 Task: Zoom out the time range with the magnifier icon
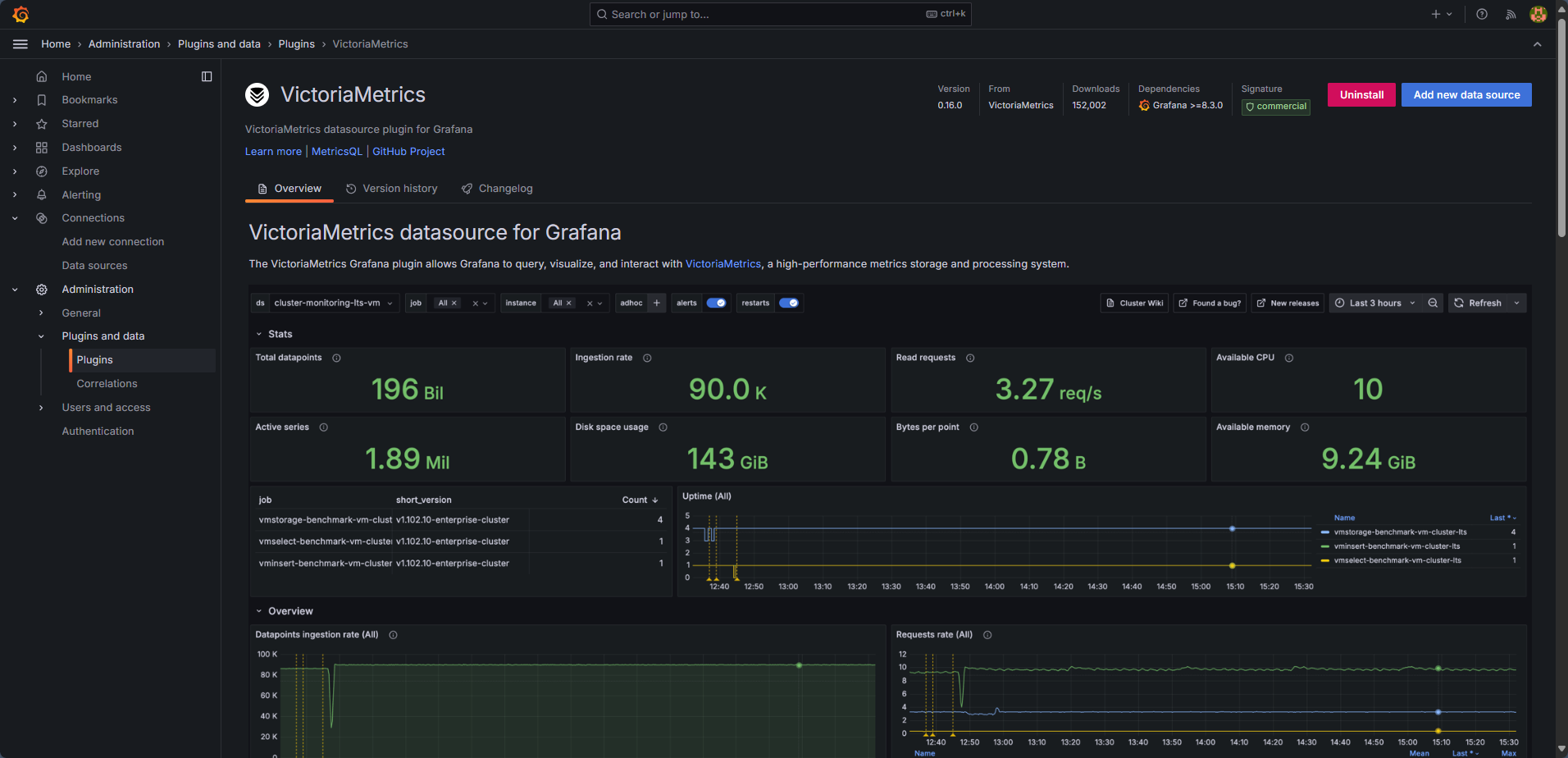(x=1433, y=303)
